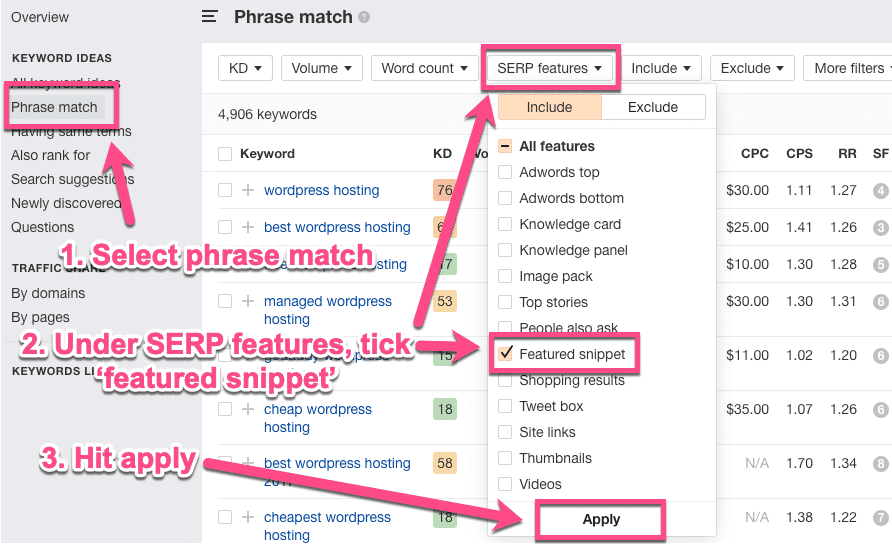
Task: Click plus icon beside wordpress hosting keyword
Action: pyautogui.click(x=248, y=190)
